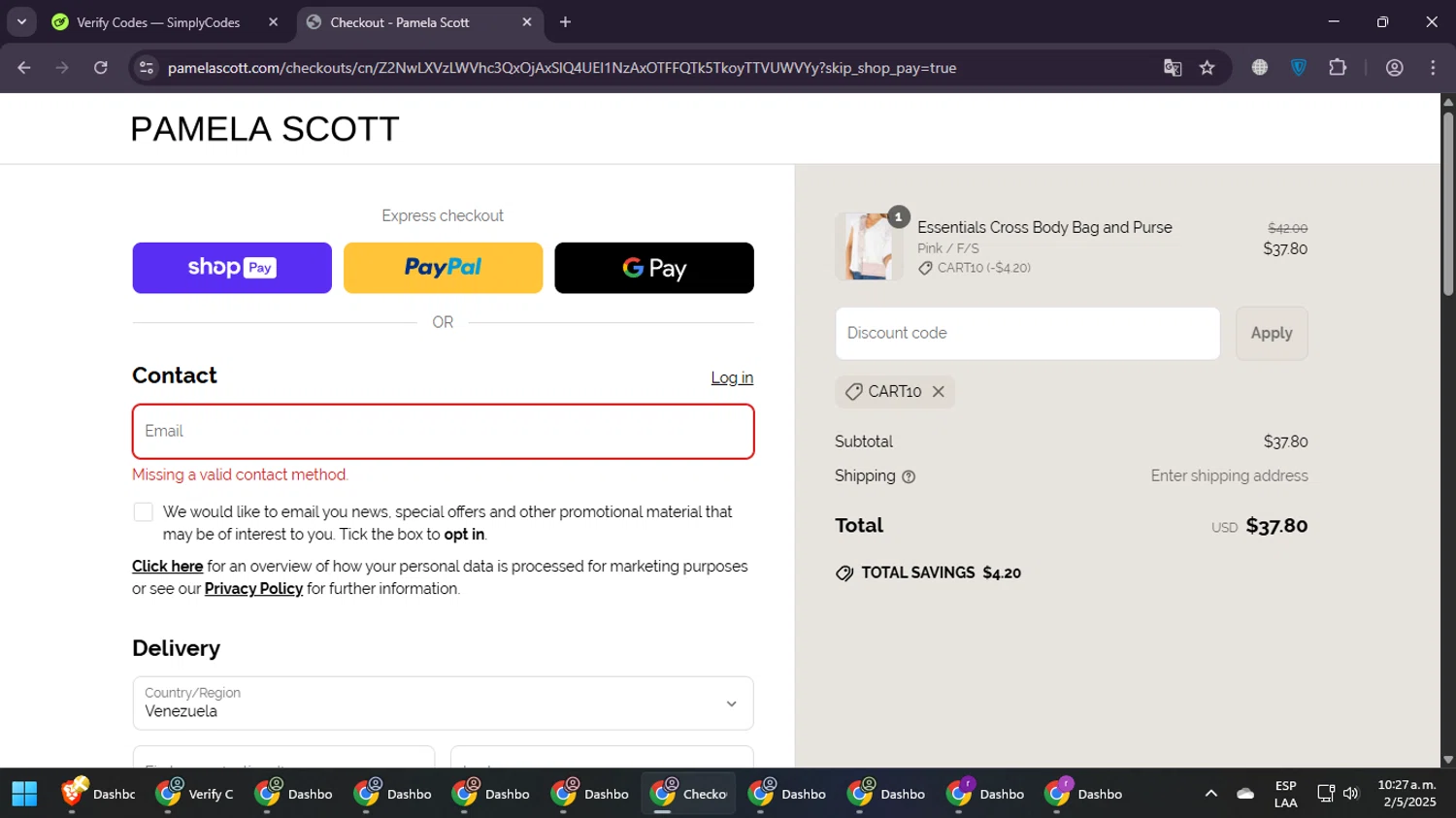The image size is (1456, 818).
Task: Focus the Email input field
Action: click(x=443, y=432)
